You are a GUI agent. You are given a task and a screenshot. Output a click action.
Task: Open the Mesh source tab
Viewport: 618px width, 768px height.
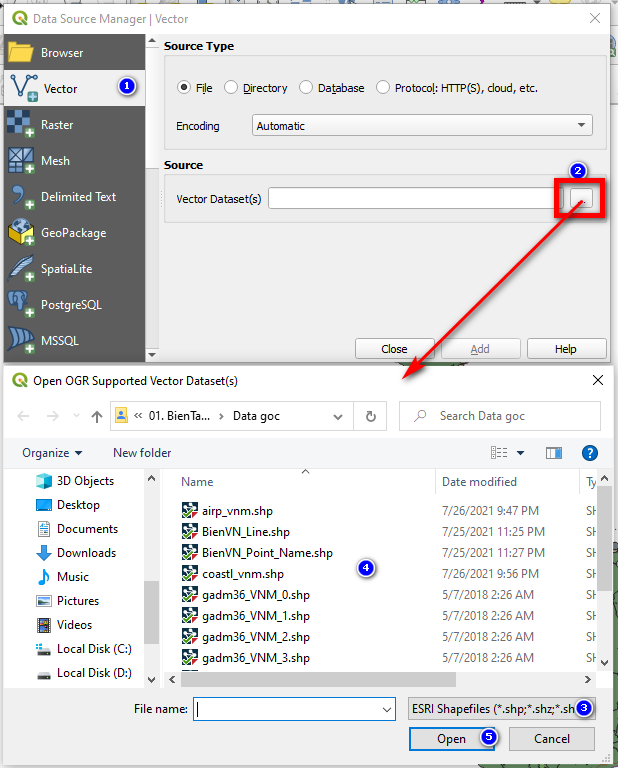click(x=74, y=161)
